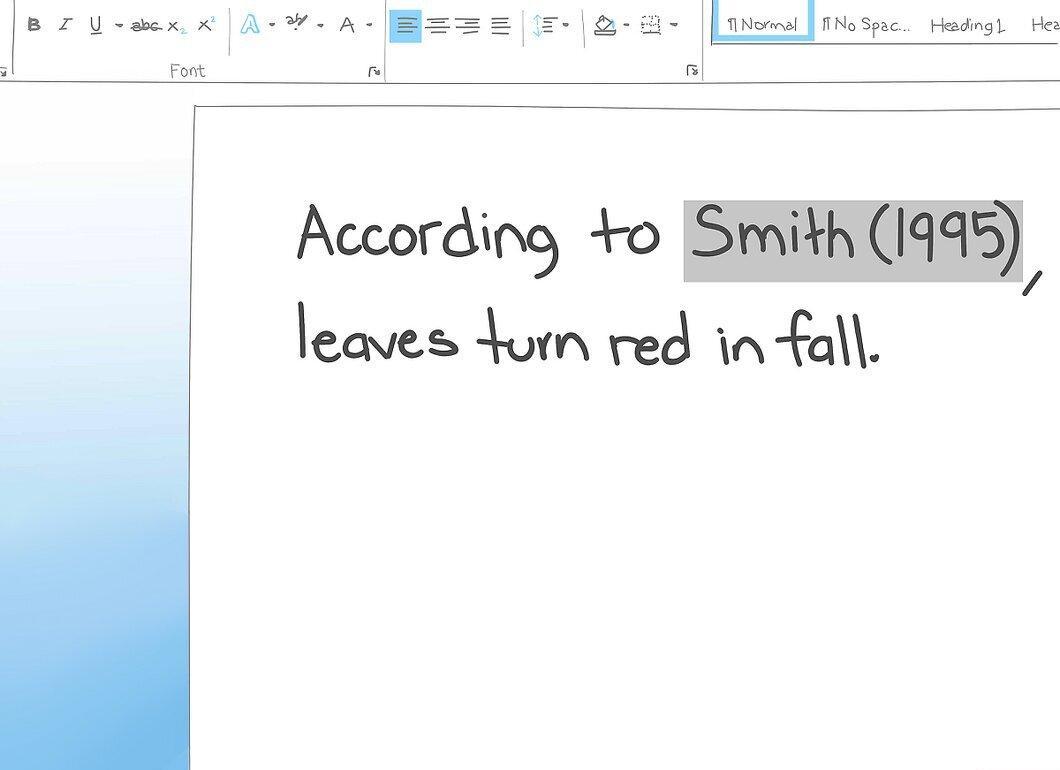Click the word leaves in the document
This screenshot has width=1060, height=770.
pos(378,332)
